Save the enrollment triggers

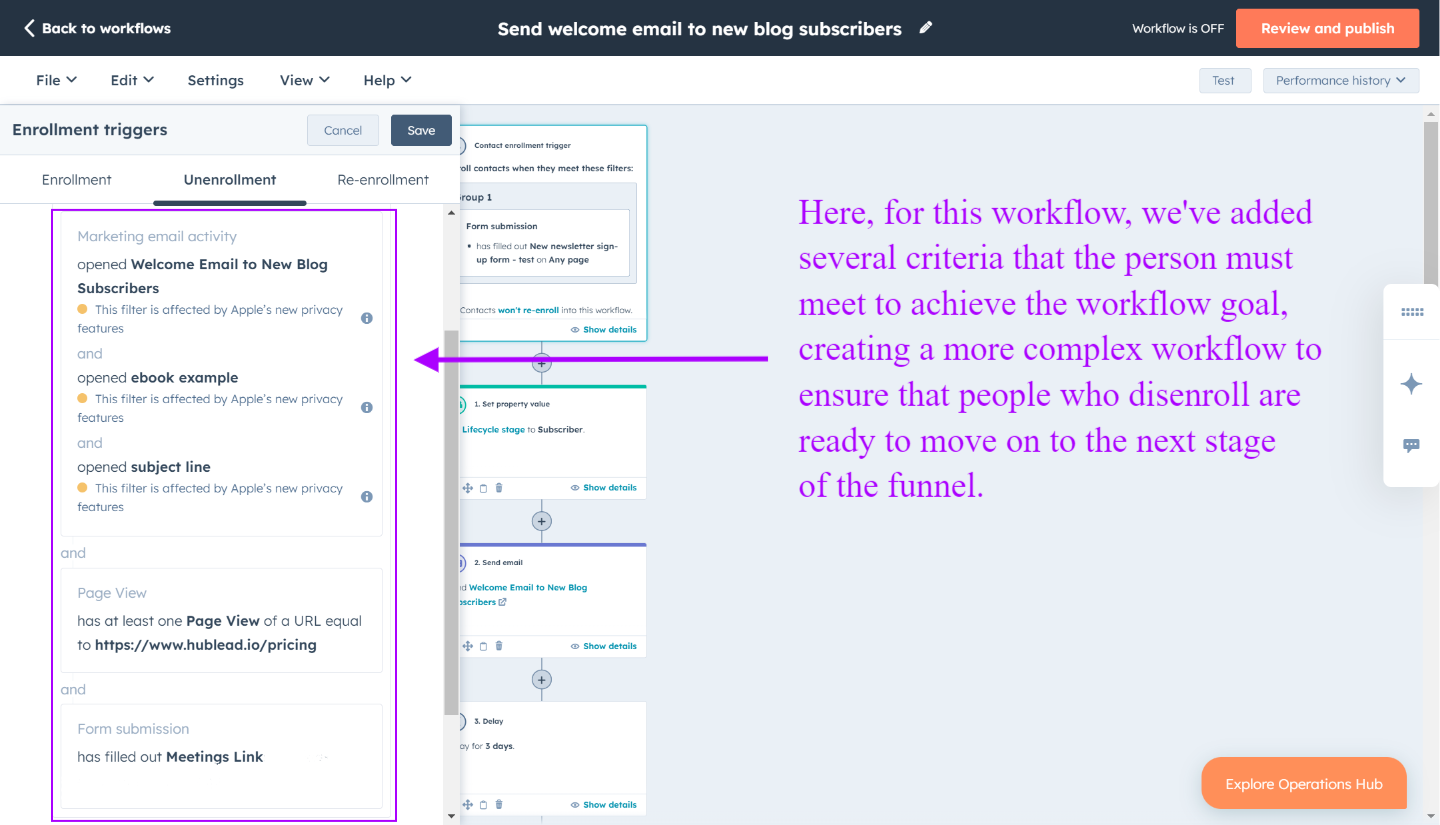click(421, 130)
